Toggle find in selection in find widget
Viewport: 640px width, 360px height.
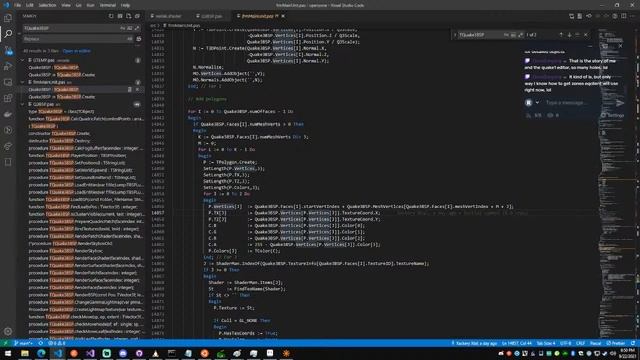(577, 35)
